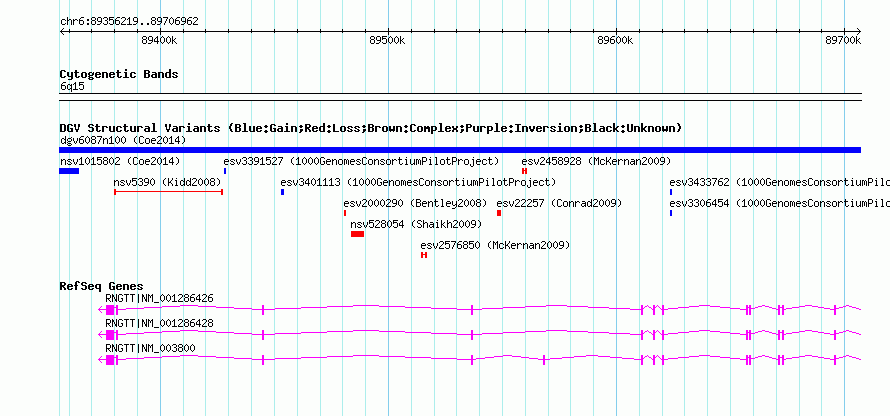Click the large terminal exon of NM_001286426
The image size is (890, 416).
coord(110,309)
